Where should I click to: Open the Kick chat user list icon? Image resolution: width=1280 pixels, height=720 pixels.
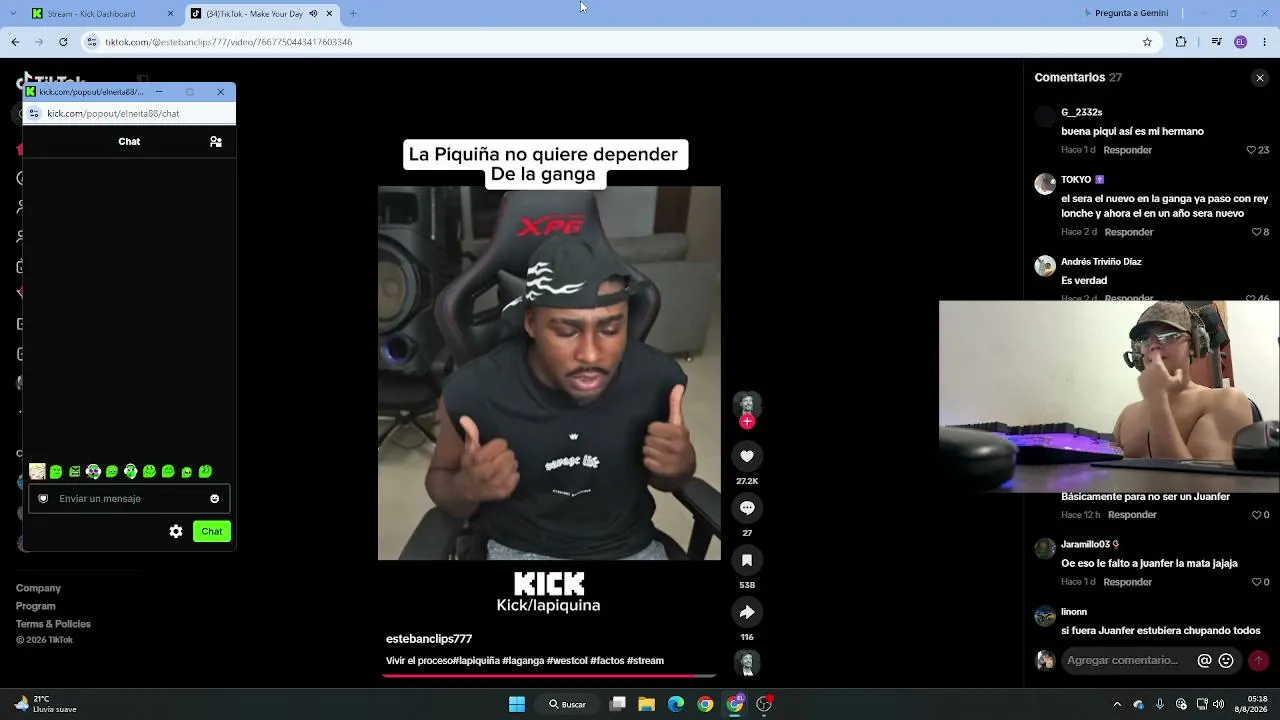215,142
